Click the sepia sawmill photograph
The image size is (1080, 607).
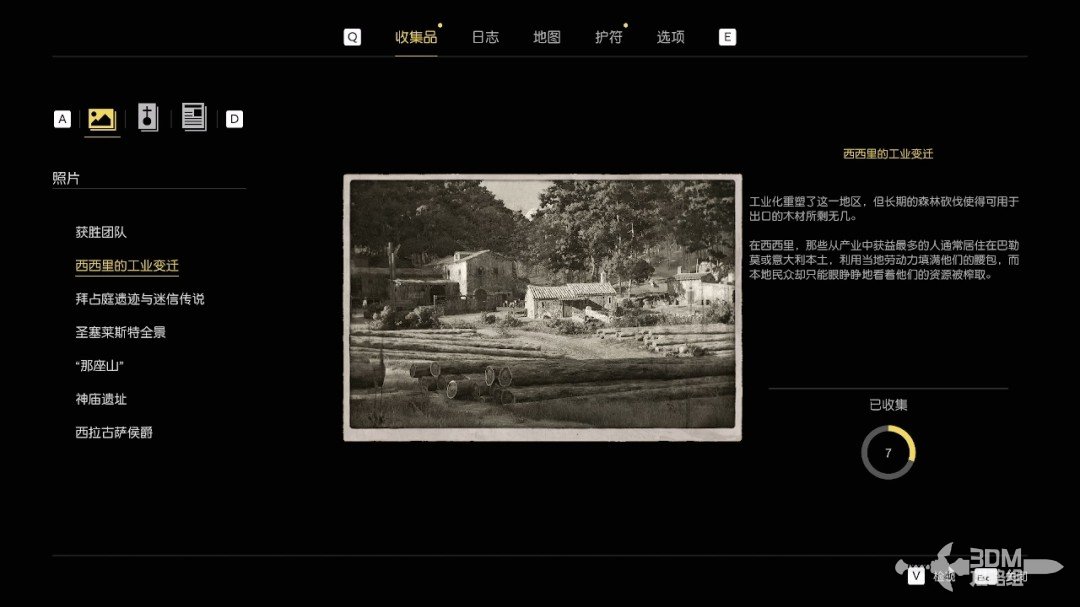(x=543, y=307)
